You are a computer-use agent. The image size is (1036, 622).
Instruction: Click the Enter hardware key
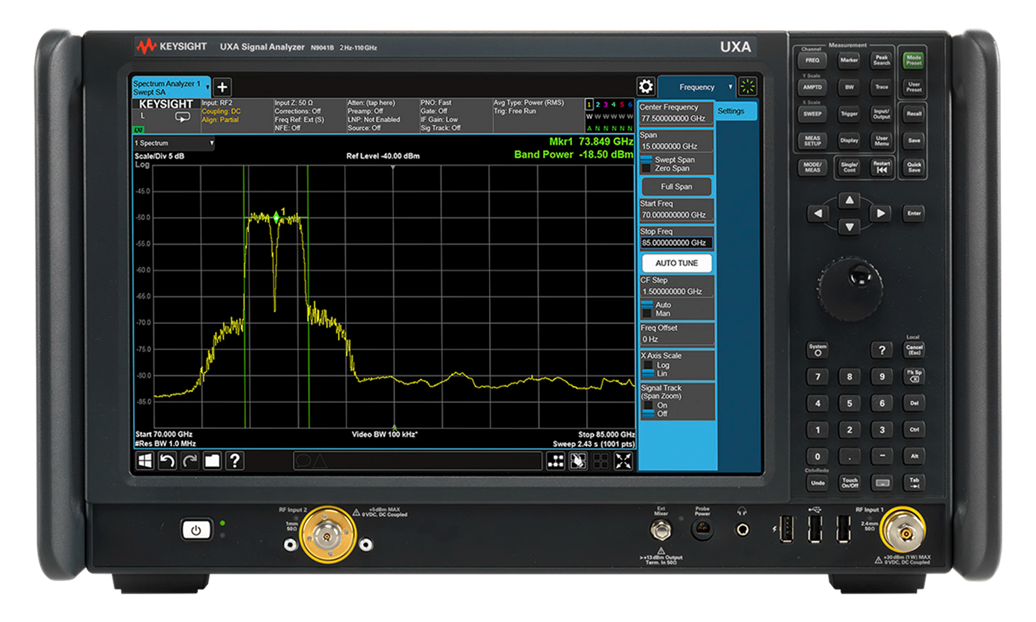pos(914,214)
